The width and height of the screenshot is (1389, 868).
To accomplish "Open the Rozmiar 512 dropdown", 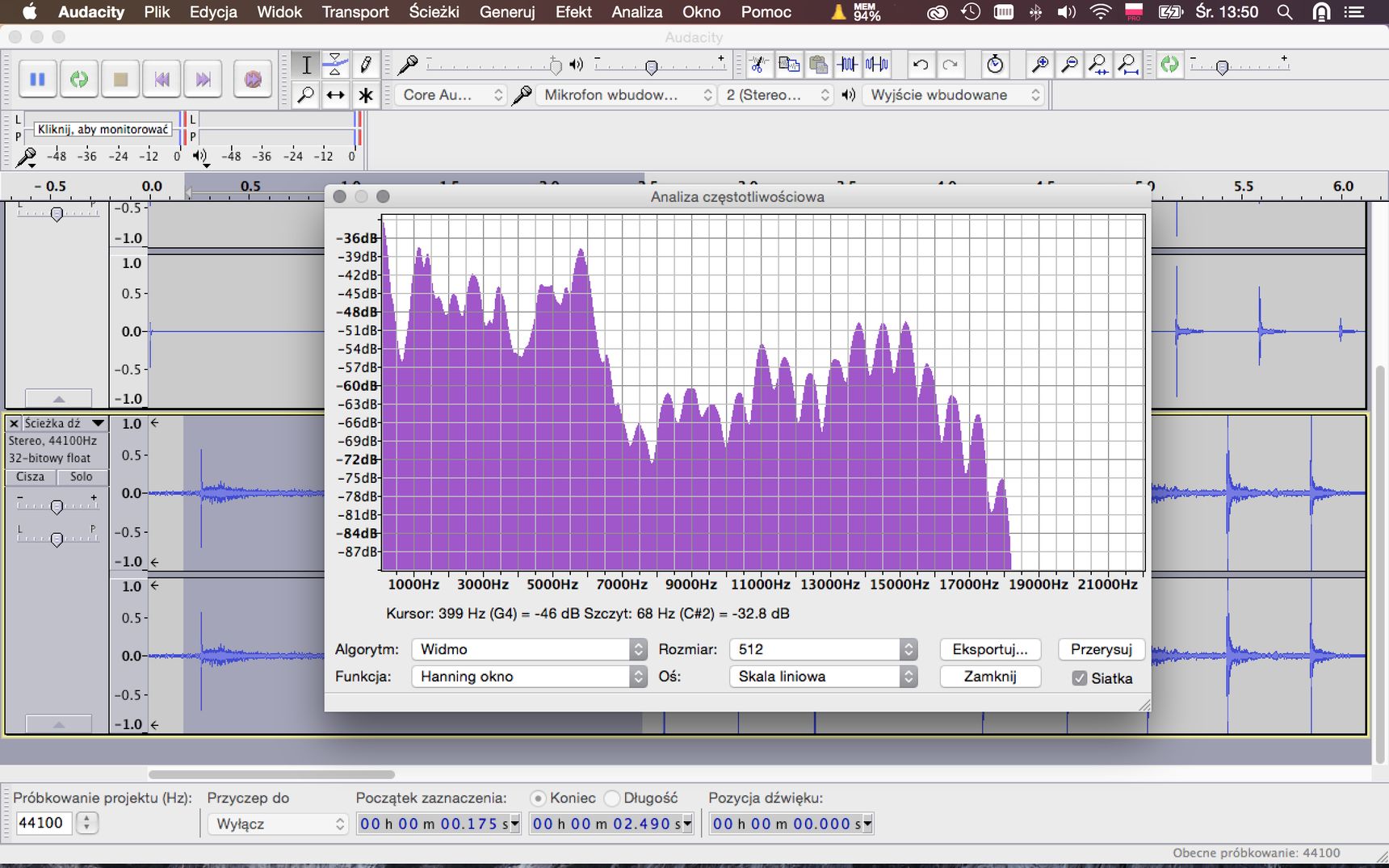I will 823,649.
